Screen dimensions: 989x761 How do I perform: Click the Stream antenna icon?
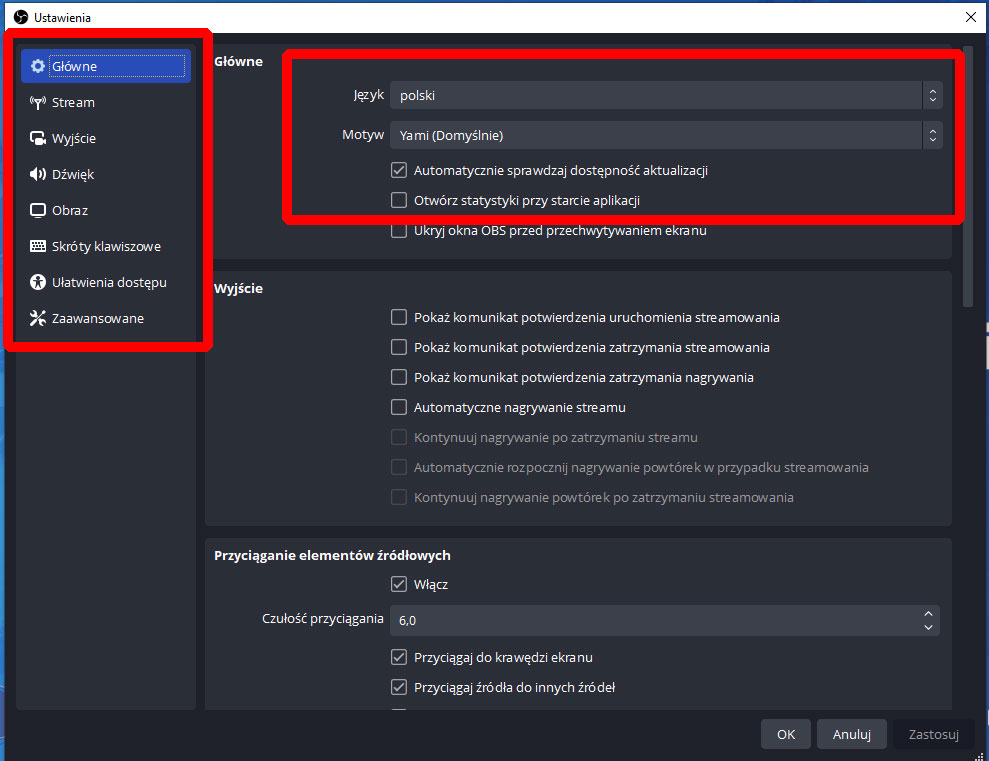click(38, 103)
